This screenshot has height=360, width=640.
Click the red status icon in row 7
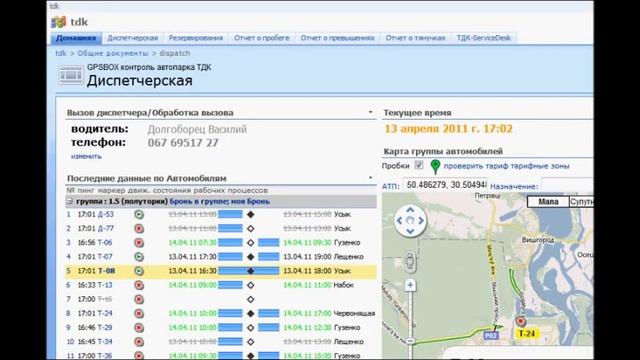pyautogui.click(x=139, y=299)
